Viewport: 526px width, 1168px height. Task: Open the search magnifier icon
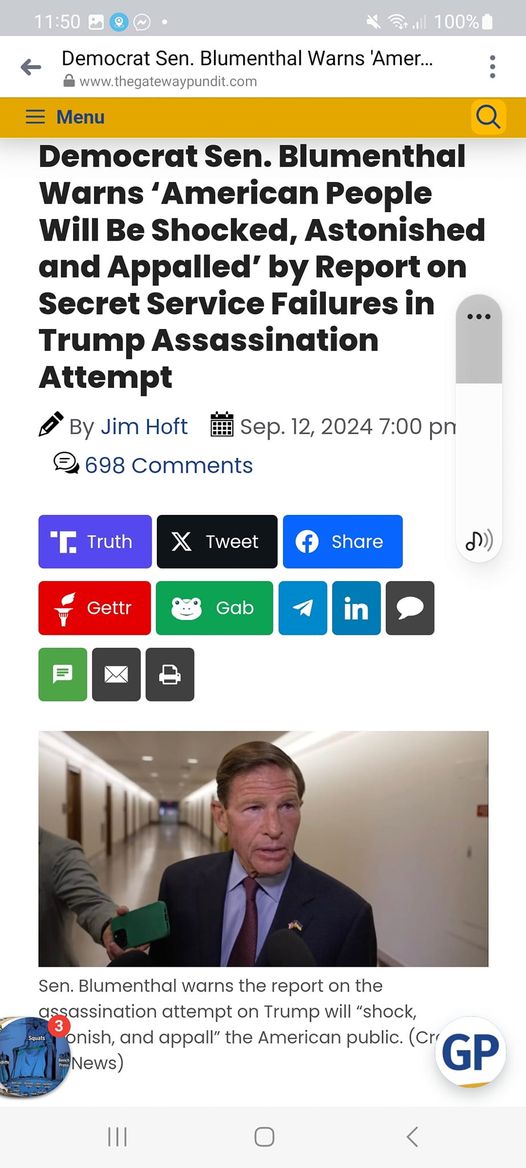click(488, 117)
